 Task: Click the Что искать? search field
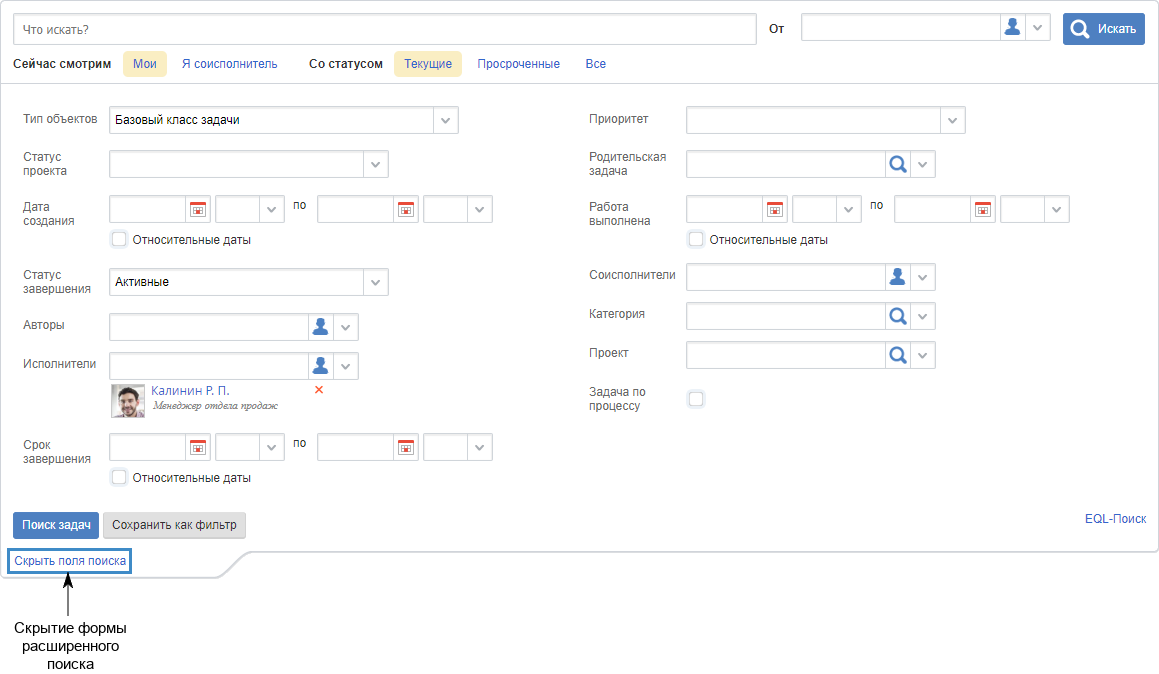click(x=384, y=29)
